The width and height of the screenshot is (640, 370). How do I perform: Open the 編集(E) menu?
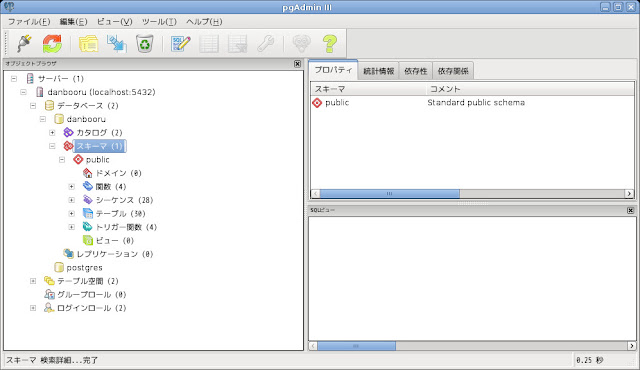pyautogui.click(x=73, y=22)
